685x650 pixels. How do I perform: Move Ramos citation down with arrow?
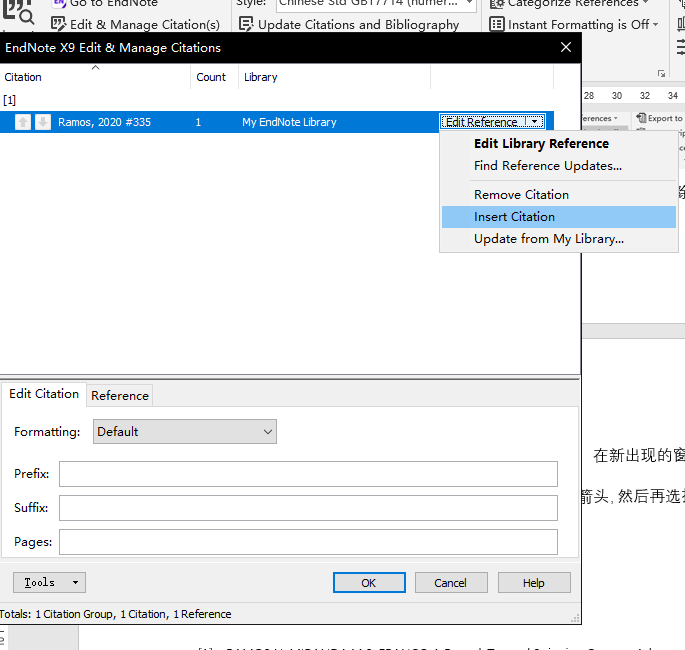(43, 122)
